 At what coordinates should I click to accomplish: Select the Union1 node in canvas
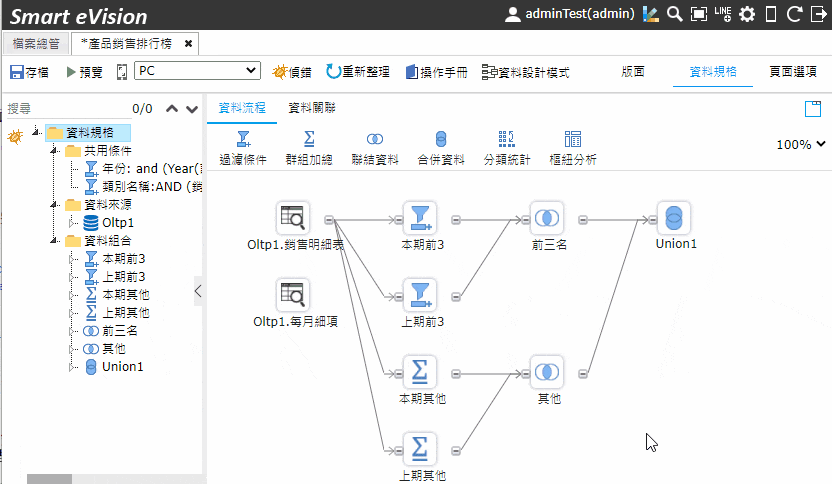point(674,218)
